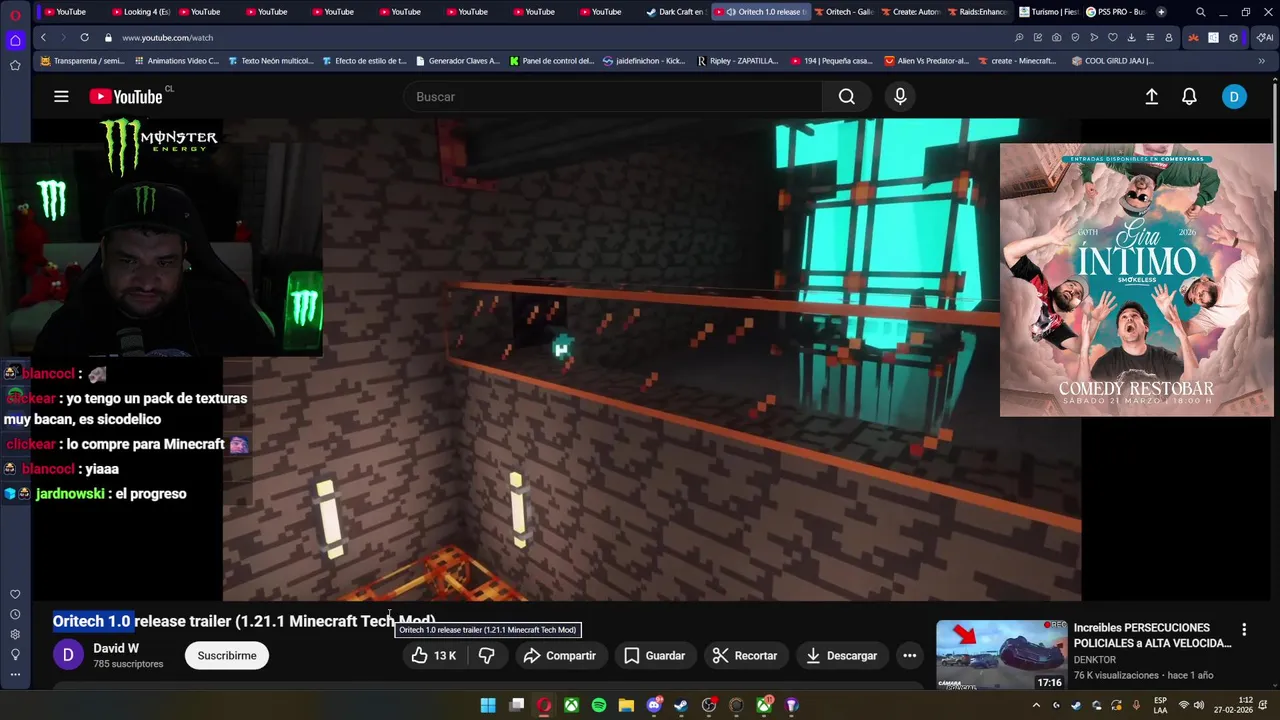
Task: Click the Minecraft video player area
Action: pyautogui.click(x=651, y=360)
